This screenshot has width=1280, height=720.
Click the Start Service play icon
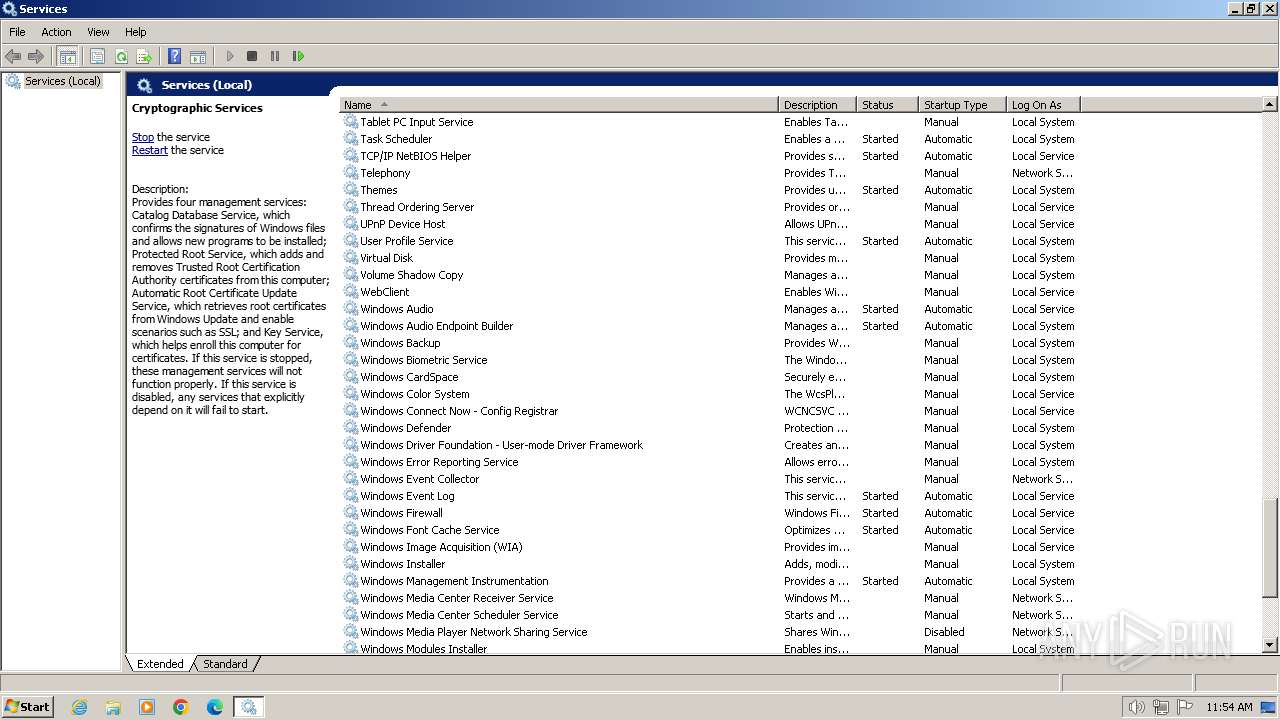[x=230, y=56]
